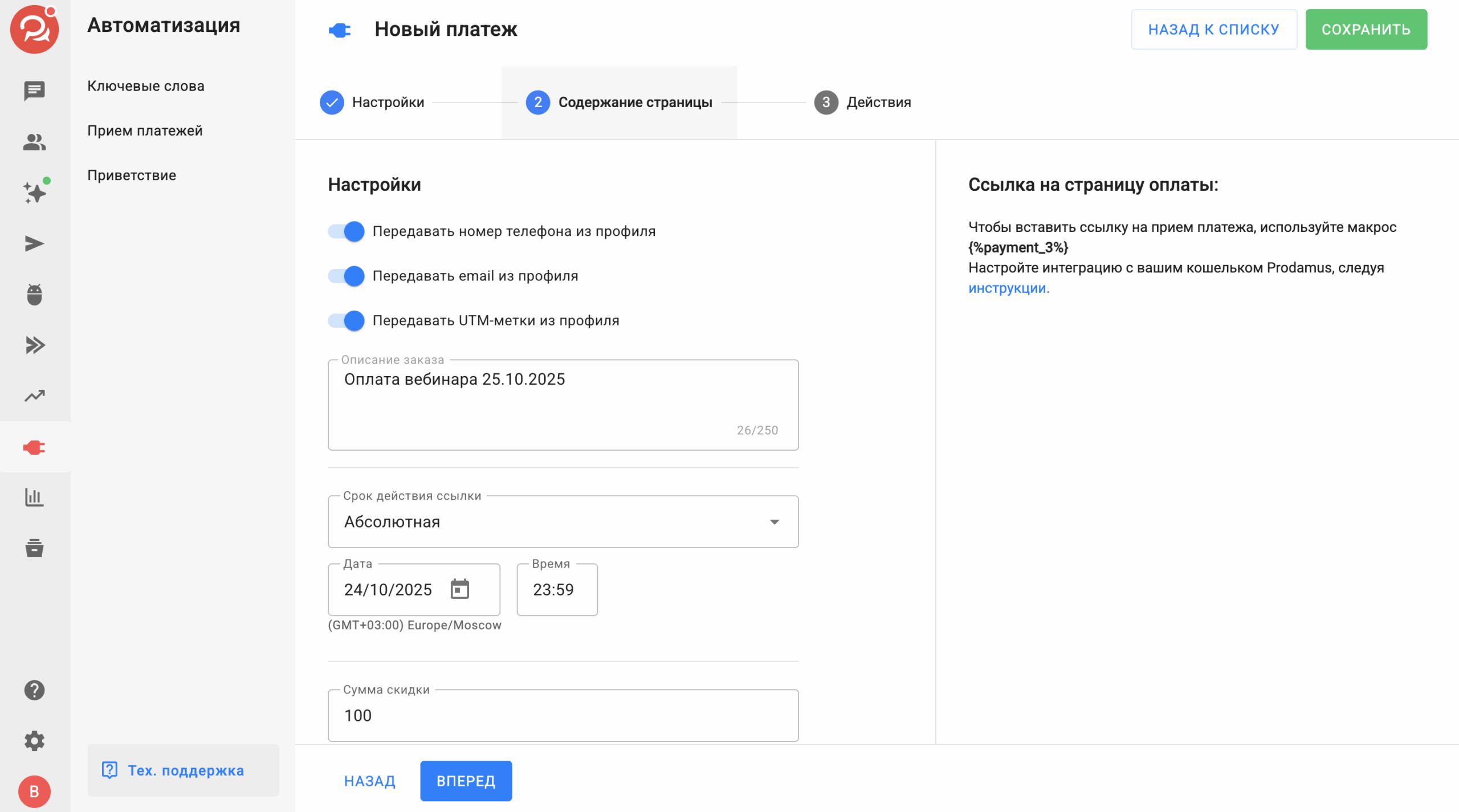Open the settings gear in sidebar
This screenshot has height=812, width=1459.
[x=34, y=741]
